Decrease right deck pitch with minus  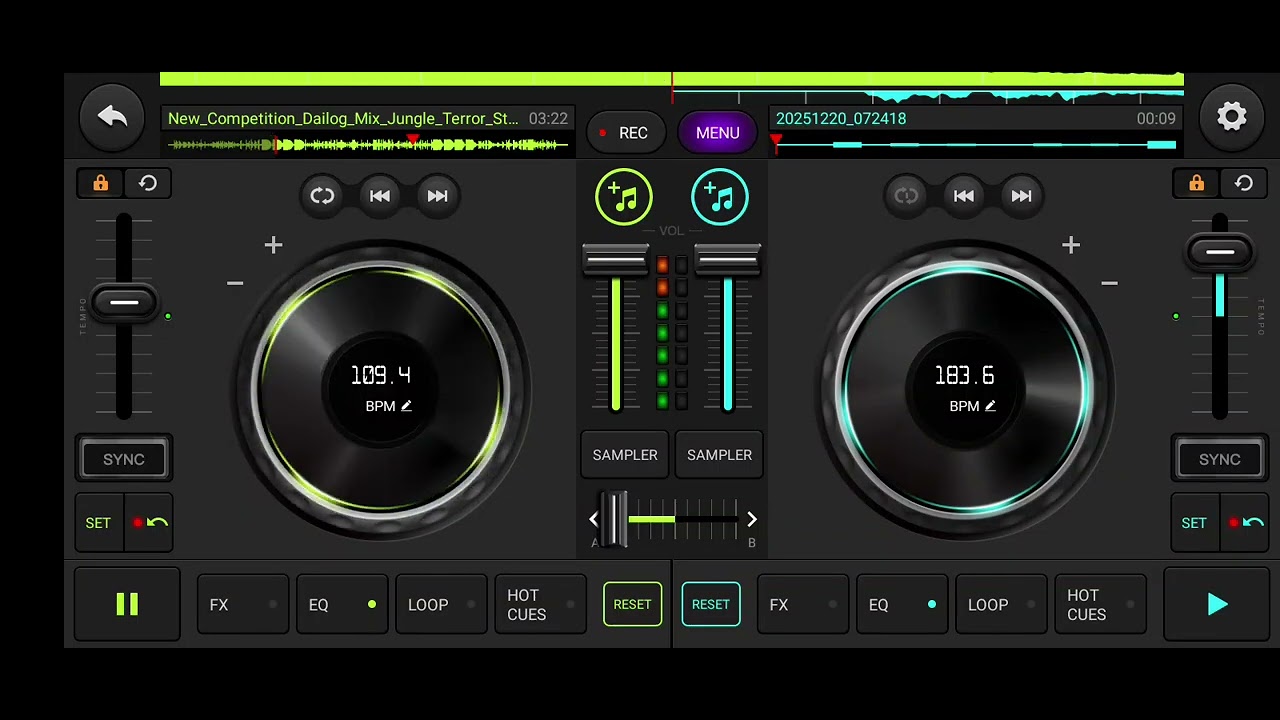coord(1109,283)
